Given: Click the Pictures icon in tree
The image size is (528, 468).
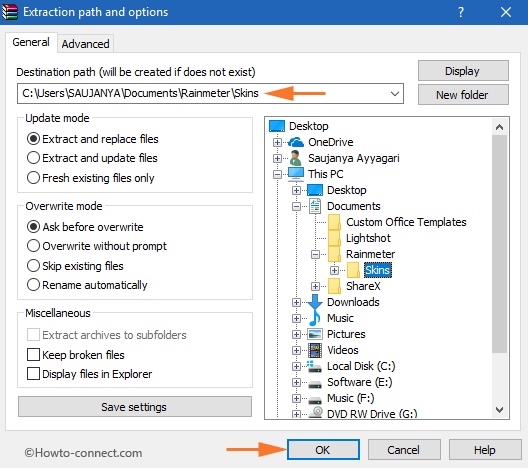Looking at the screenshot, I should click(315, 334).
